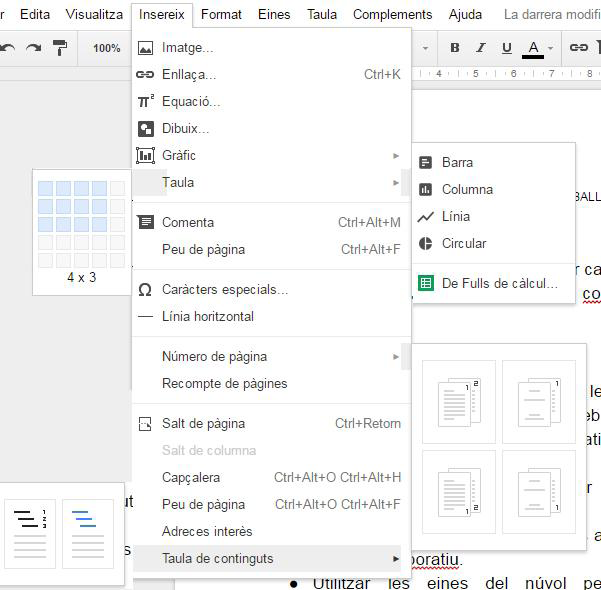Click the redo arrow icon
This screenshot has height=590, width=601.
(33, 48)
